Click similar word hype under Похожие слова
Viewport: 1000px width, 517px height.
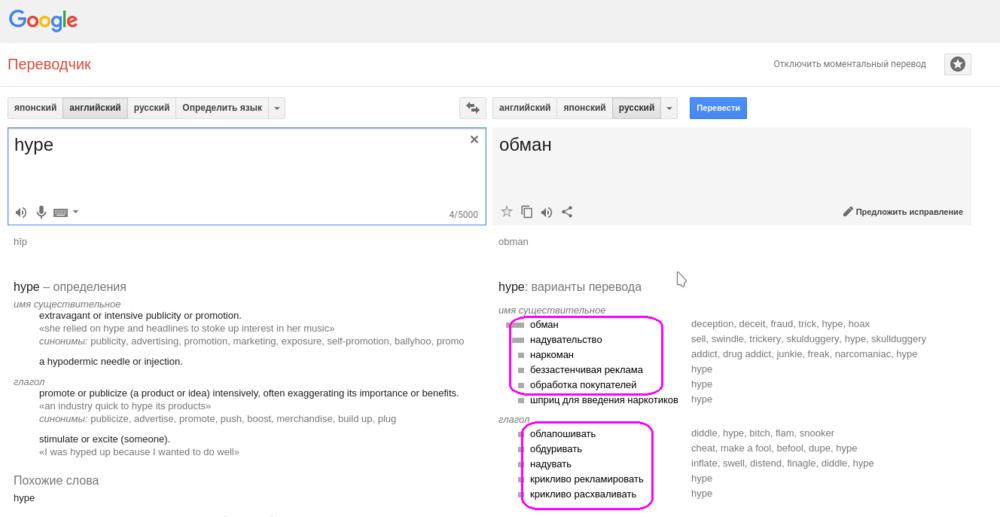click(24, 498)
